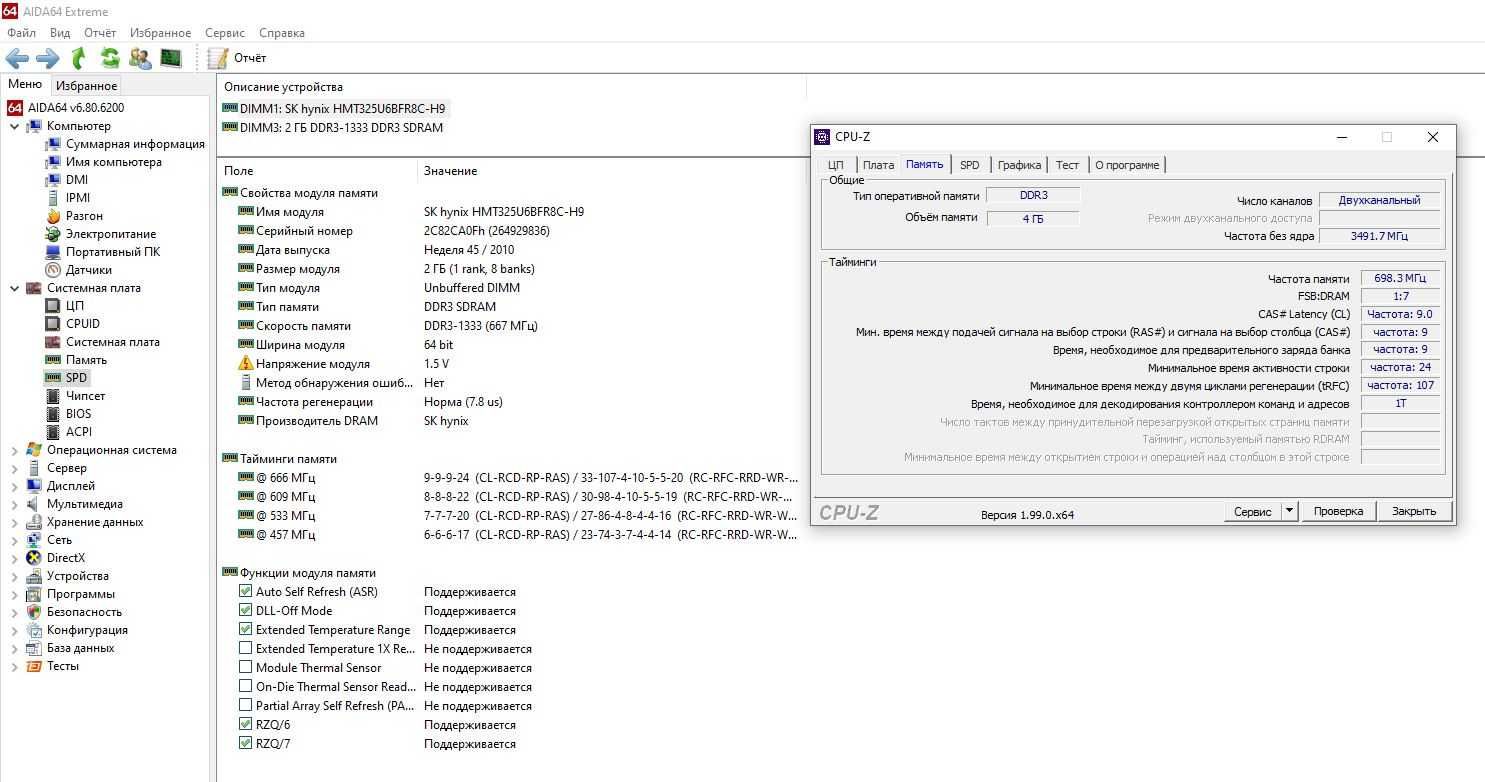
Task: Expand the Операционная система node
Action: [14, 450]
